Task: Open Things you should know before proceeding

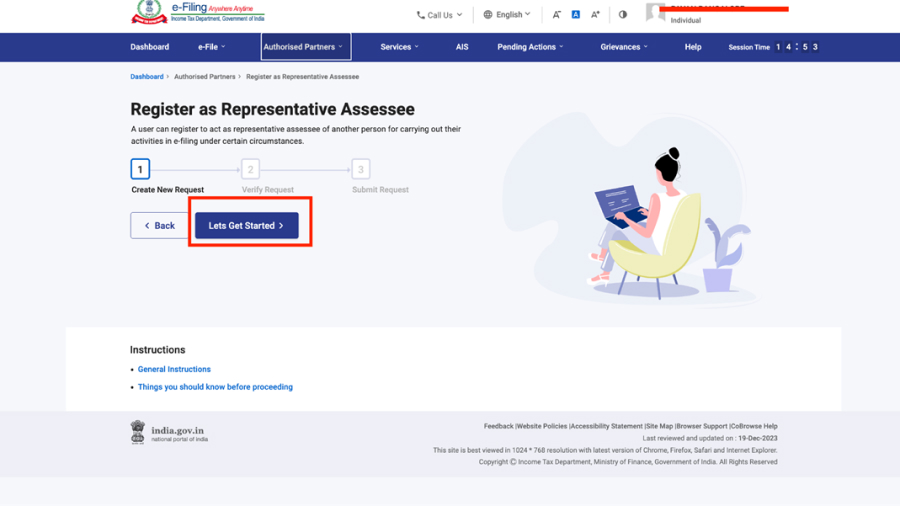Action: (x=215, y=387)
